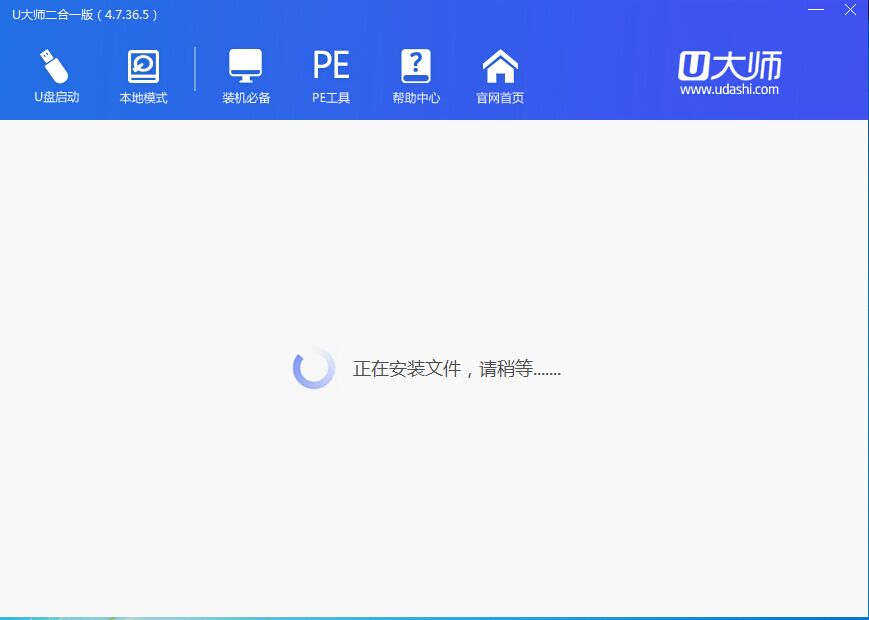Click the U大师 brand logo
Image resolution: width=869 pixels, height=620 pixels.
click(729, 65)
